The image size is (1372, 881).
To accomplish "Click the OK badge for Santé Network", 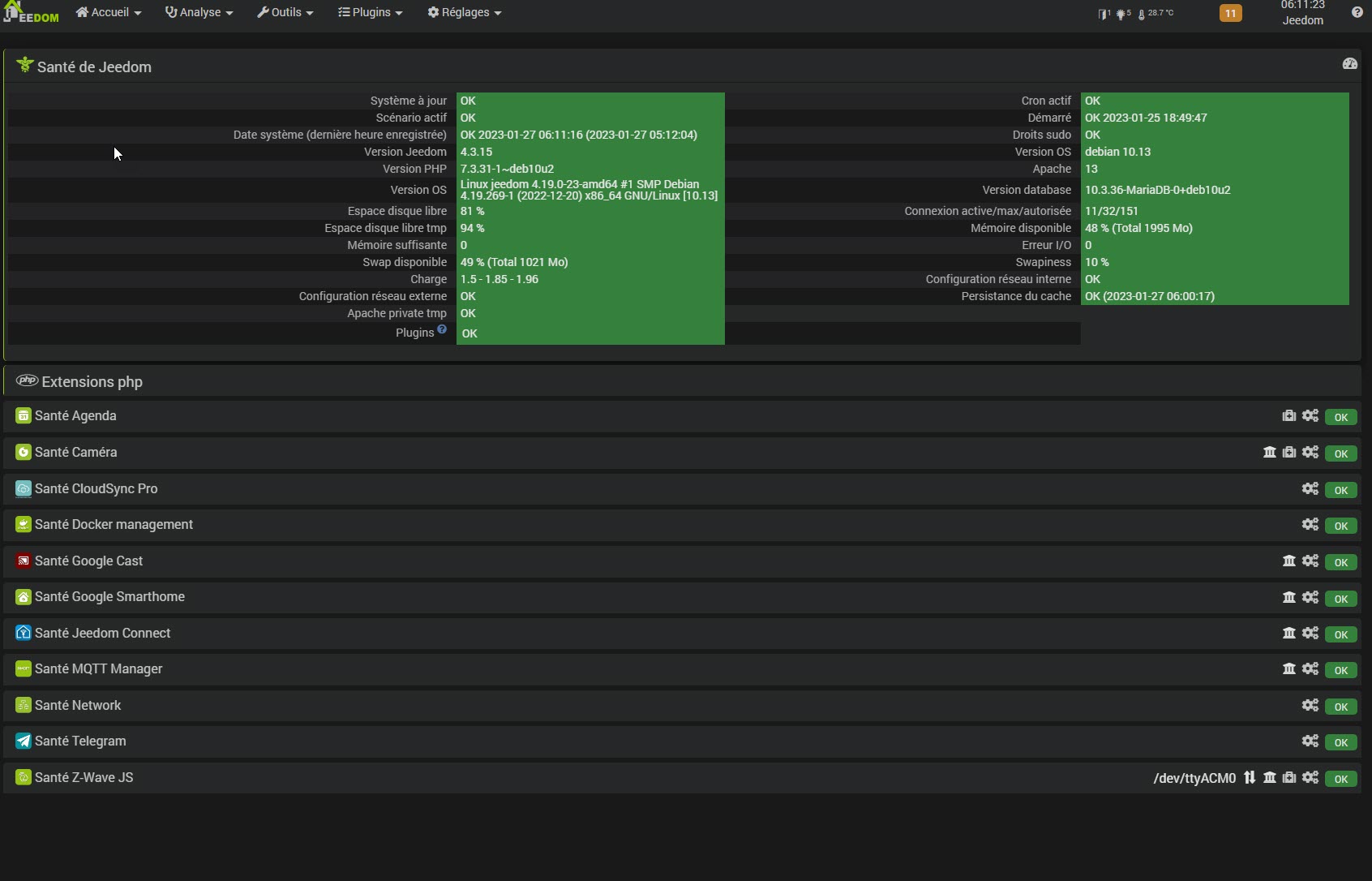I will [x=1341, y=707].
